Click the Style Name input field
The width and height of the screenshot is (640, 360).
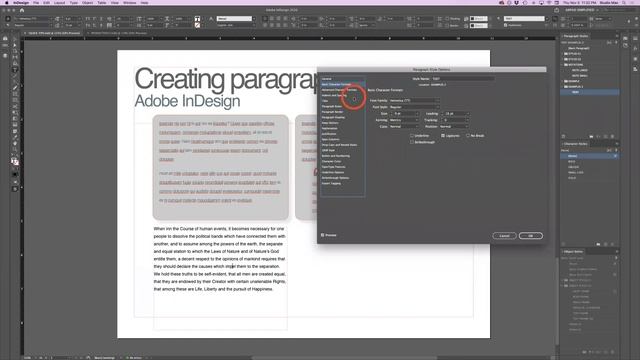pyautogui.click(x=462, y=79)
